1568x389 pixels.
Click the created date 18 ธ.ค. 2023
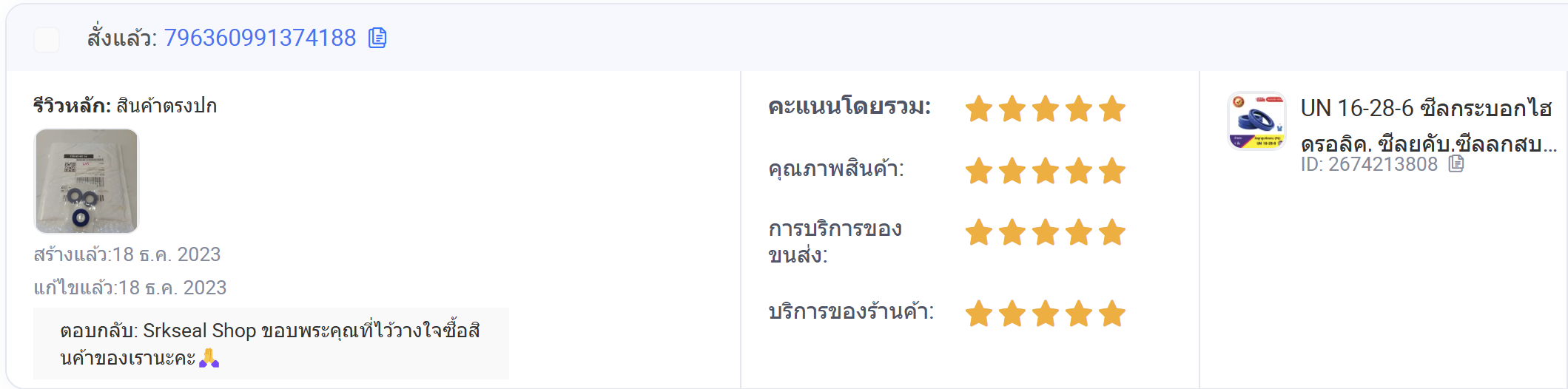click(166, 254)
